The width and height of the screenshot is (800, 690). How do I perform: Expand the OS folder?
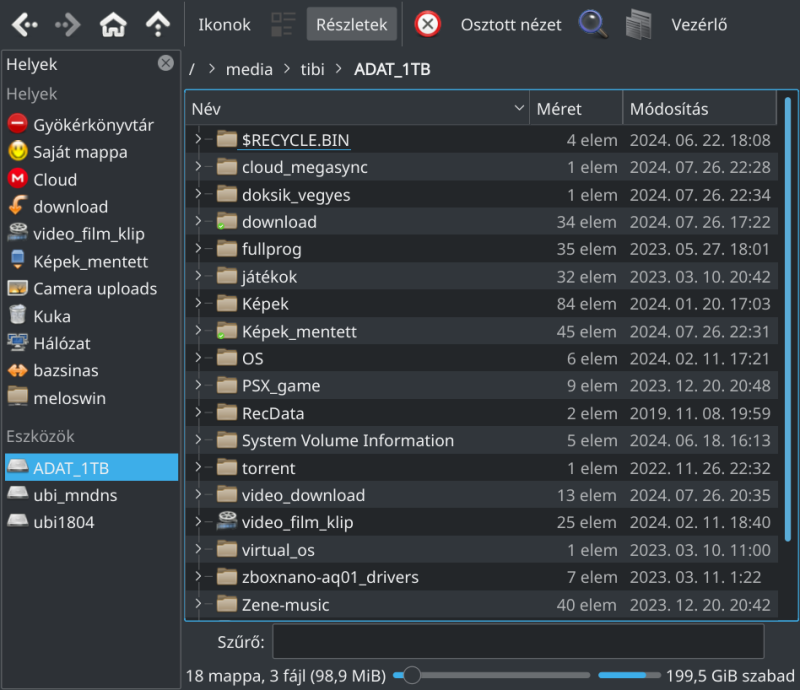[x=198, y=357]
